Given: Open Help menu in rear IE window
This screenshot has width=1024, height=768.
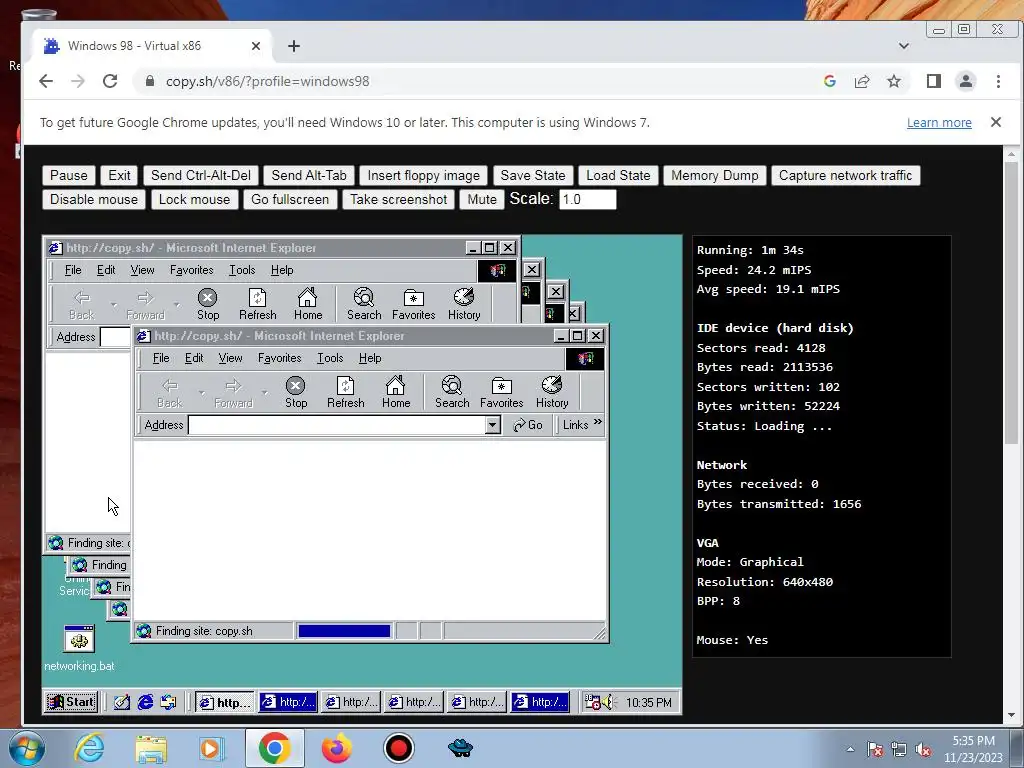Looking at the screenshot, I should pyautogui.click(x=281, y=270).
